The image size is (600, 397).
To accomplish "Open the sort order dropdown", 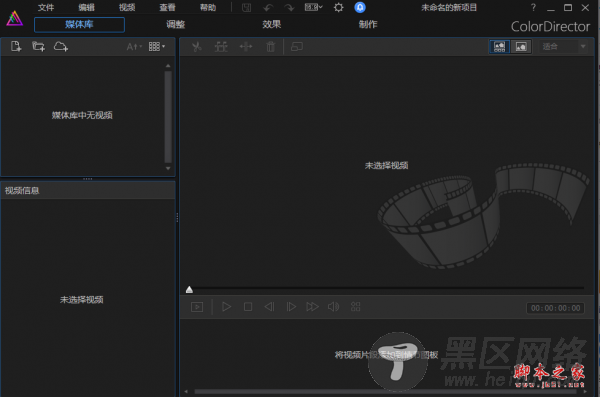I will [134, 47].
